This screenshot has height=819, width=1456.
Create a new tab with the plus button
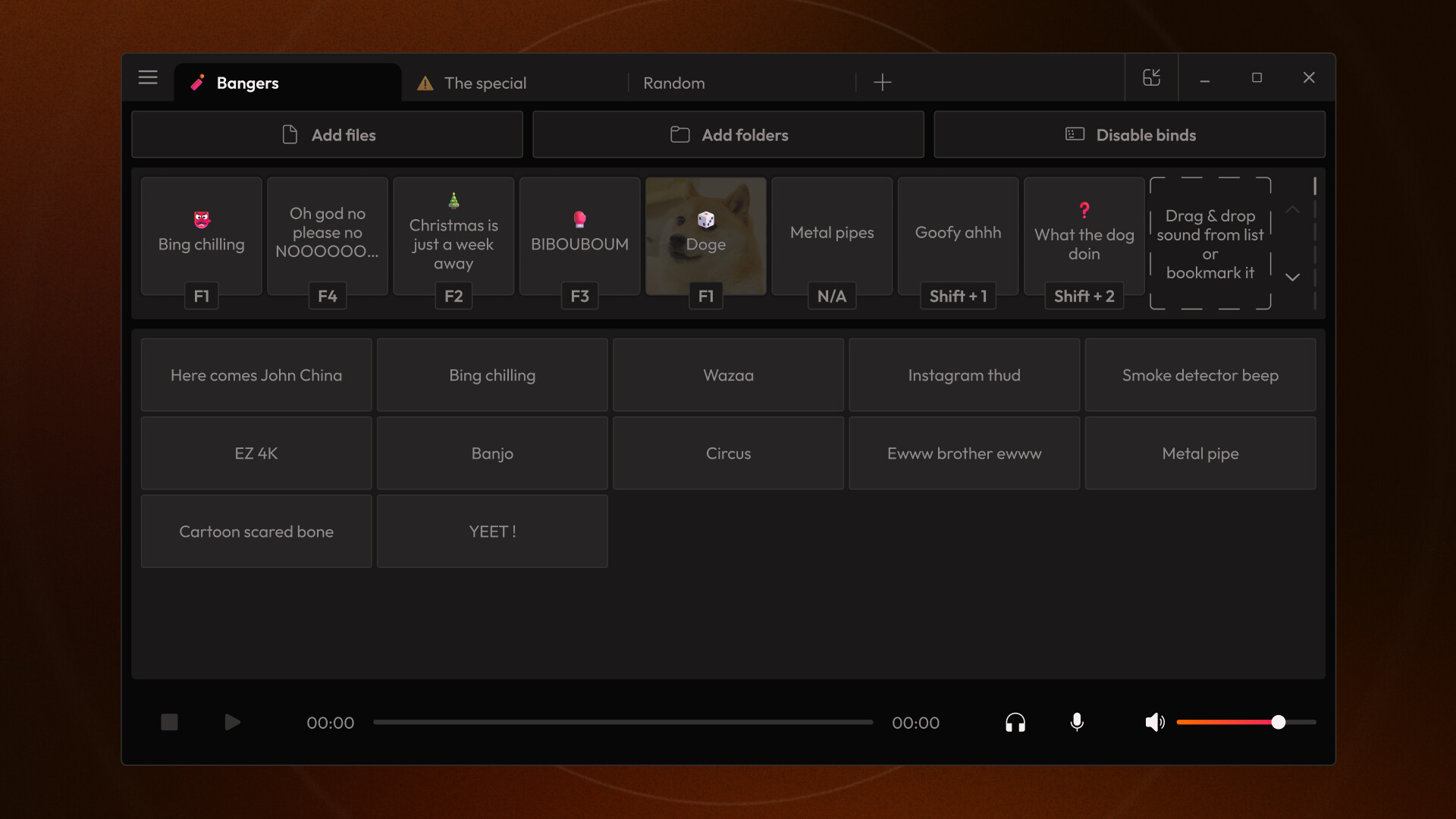882,83
